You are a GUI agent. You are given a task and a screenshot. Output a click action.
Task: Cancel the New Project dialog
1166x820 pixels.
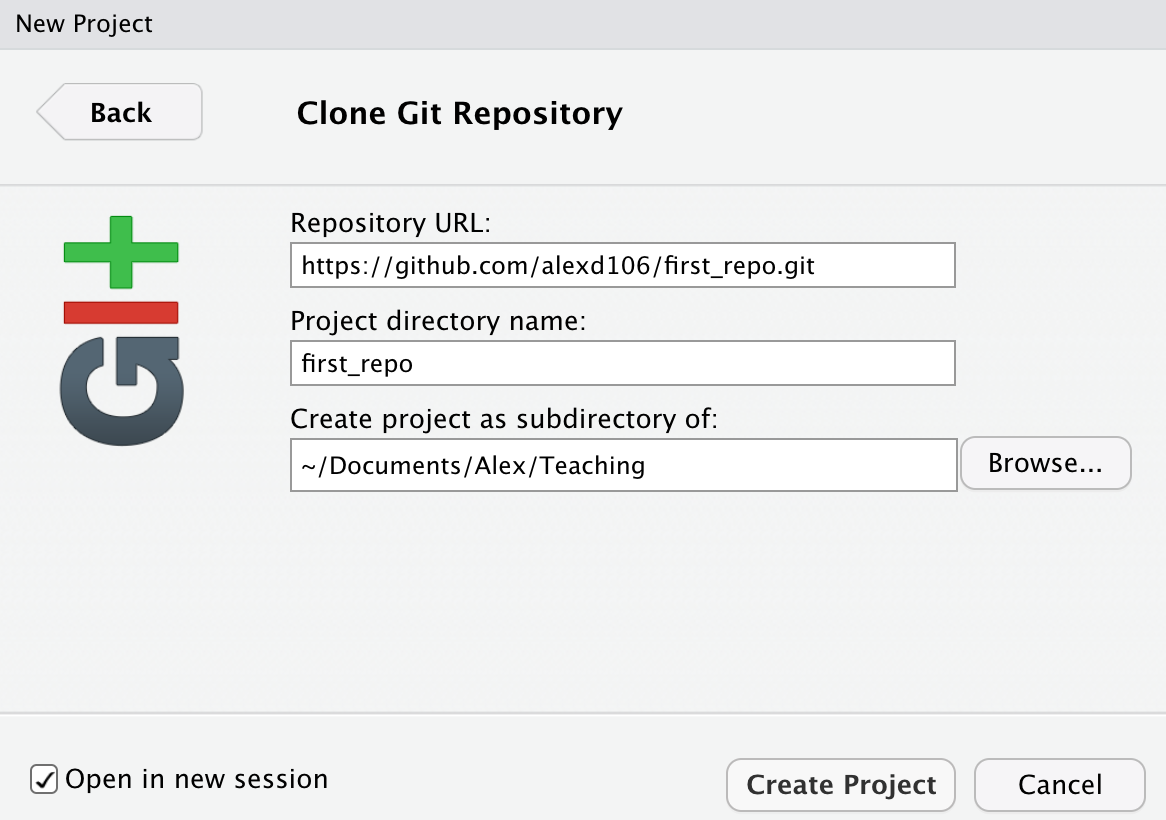point(1059,785)
